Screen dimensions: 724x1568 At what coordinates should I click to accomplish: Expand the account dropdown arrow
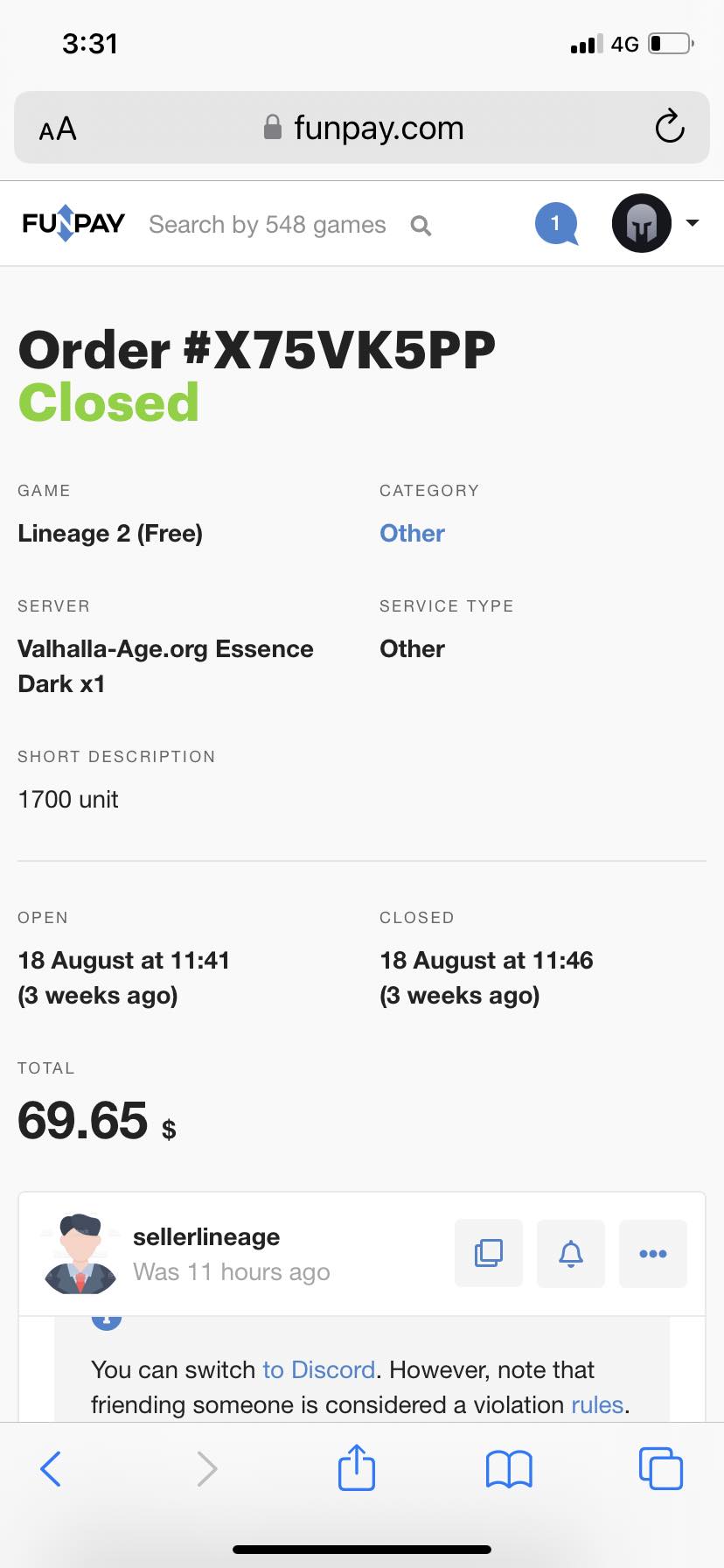(693, 223)
